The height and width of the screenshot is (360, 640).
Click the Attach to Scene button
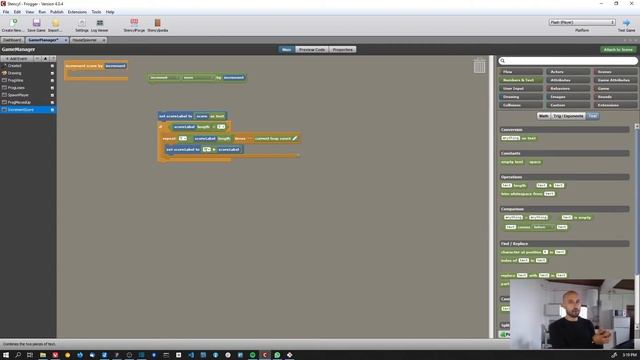[618, 49]
